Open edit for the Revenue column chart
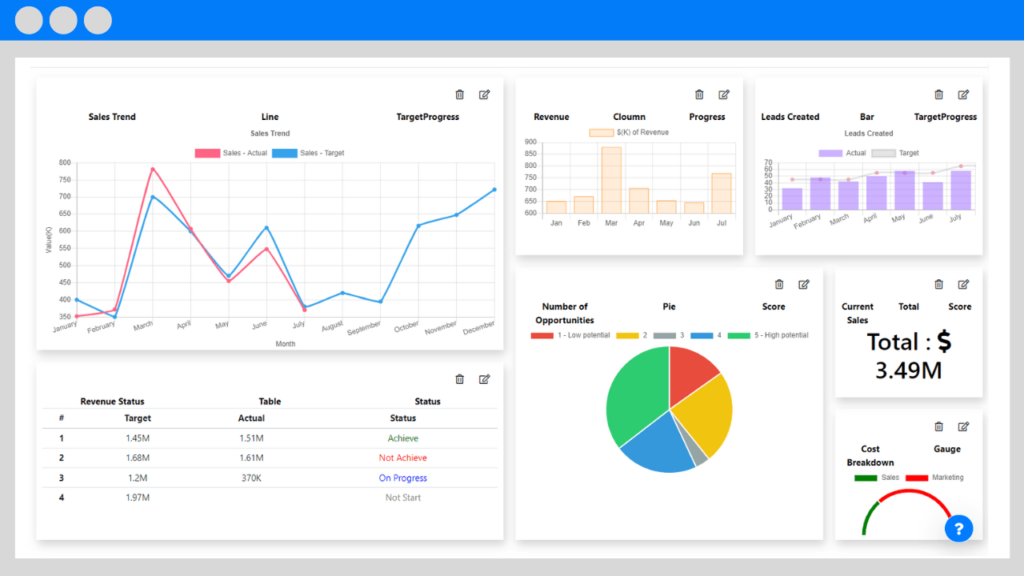Screen dimensions: 1024x576 tap(724, 95)
